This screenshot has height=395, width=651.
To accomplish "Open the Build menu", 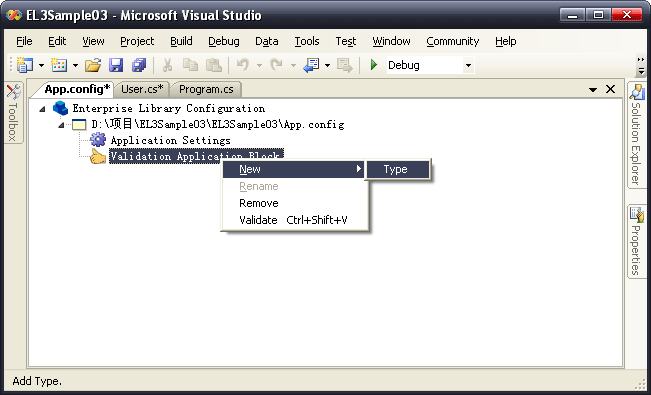I will click(x=181, y=41).
